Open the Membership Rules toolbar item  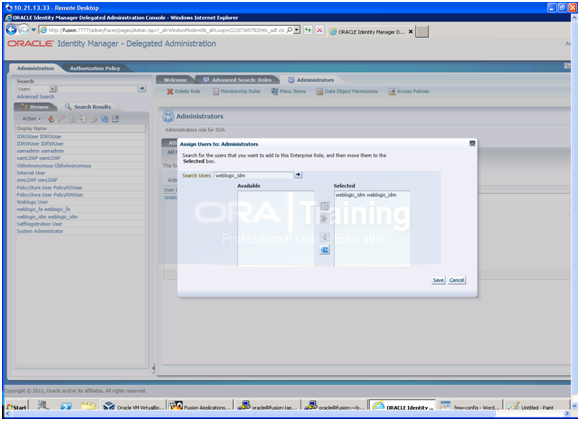click(x=237, y=91)
